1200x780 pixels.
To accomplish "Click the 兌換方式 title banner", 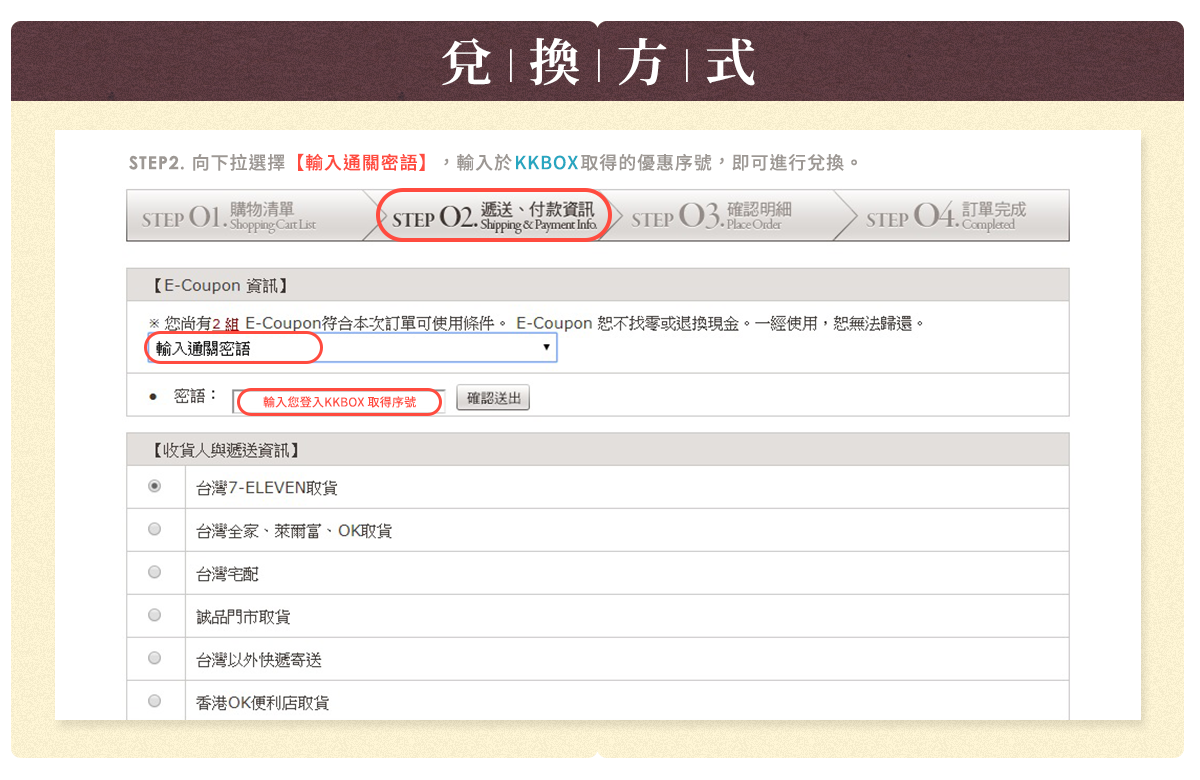I will pyautogui.click(x=598, y=64).
